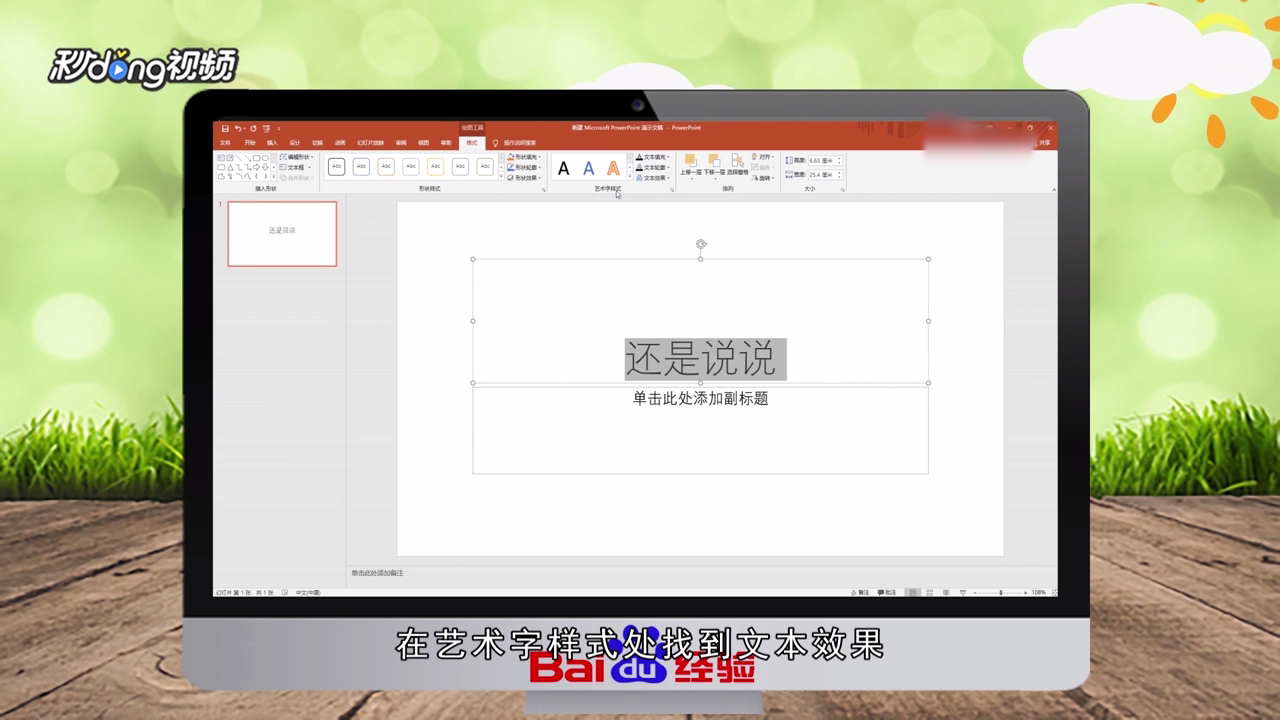
Task: Apply the blue-outline Abc shape style
Action: point(361,166)
